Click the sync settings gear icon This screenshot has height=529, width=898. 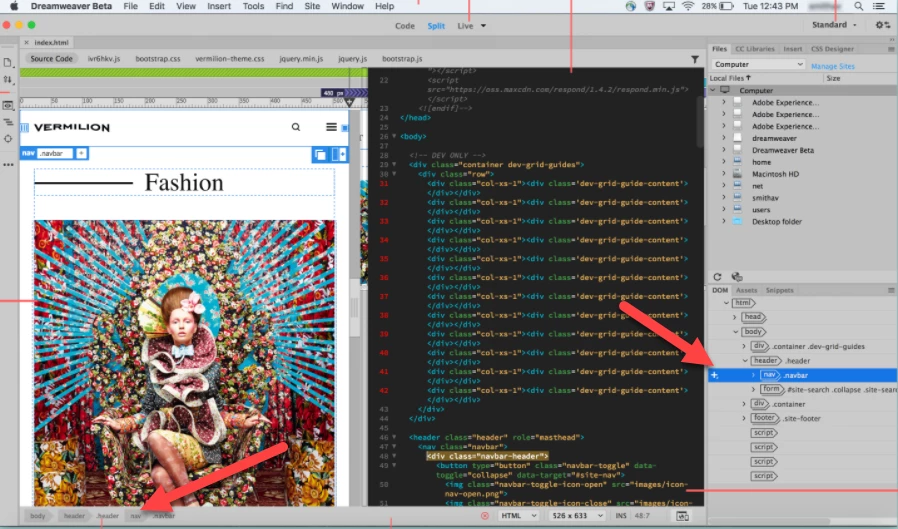pyautogui.click(x=883, y=25)
